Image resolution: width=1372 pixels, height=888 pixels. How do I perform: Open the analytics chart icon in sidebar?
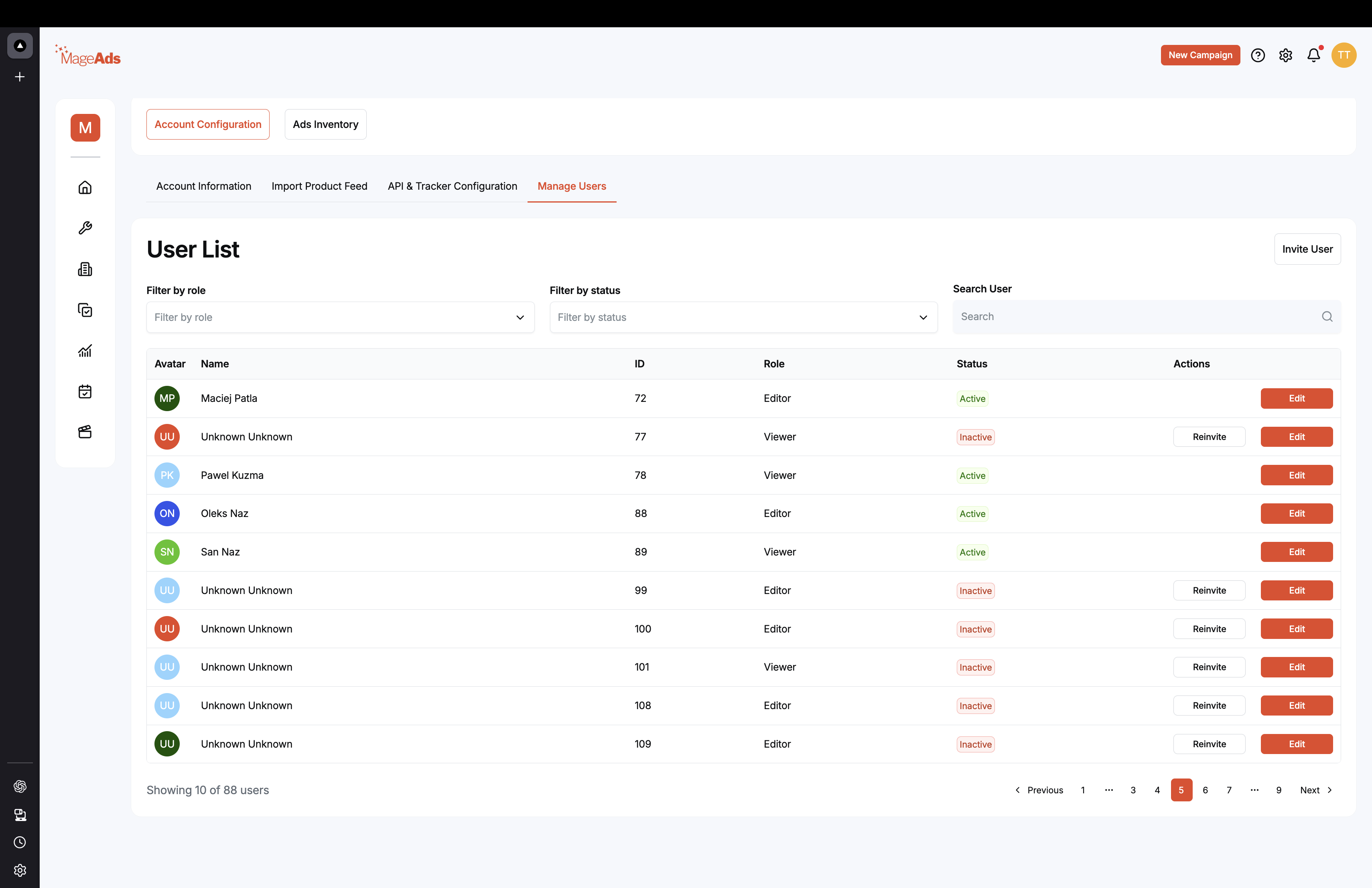tap(85, 351)
